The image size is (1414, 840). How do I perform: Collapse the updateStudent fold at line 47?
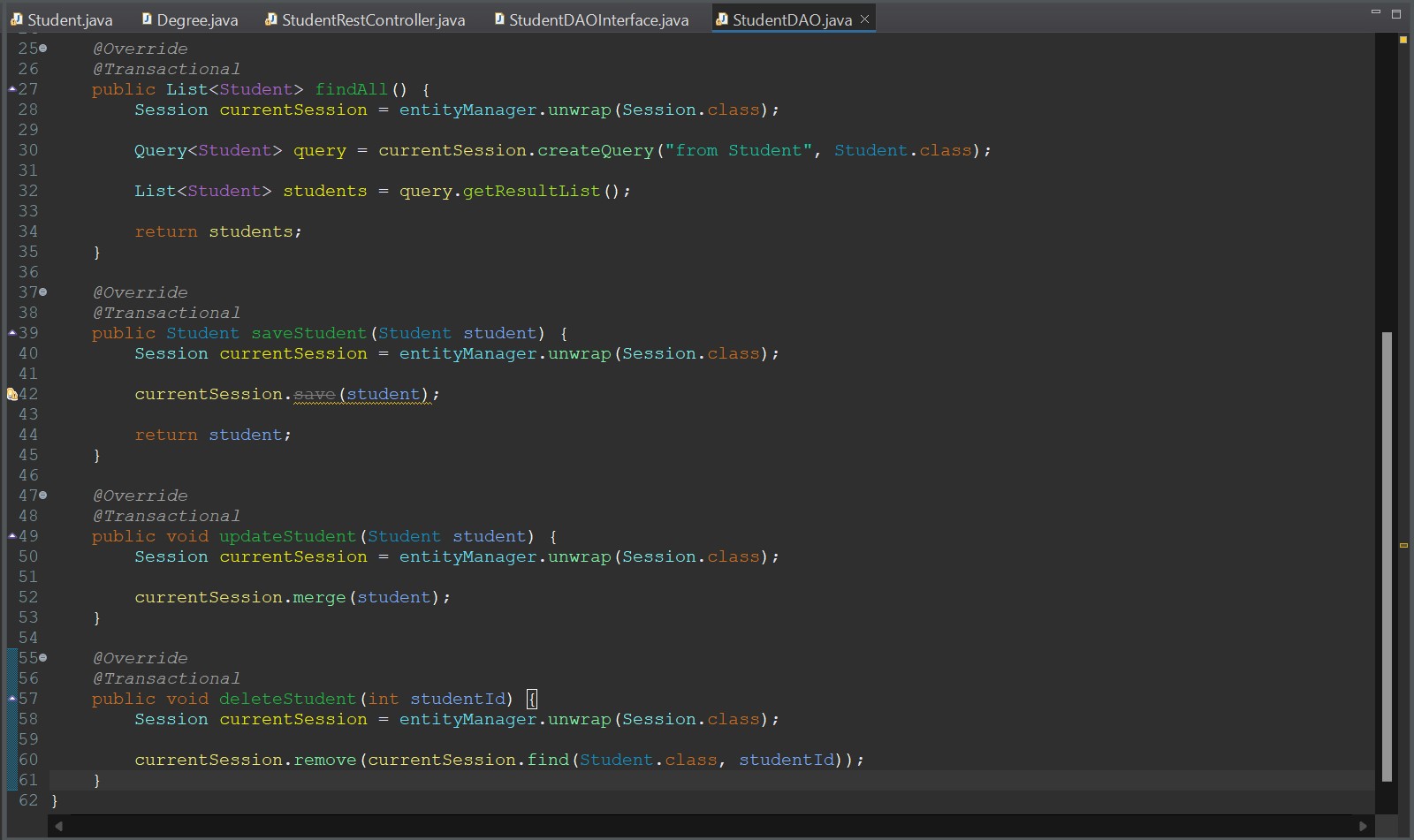tap(43, 496)
